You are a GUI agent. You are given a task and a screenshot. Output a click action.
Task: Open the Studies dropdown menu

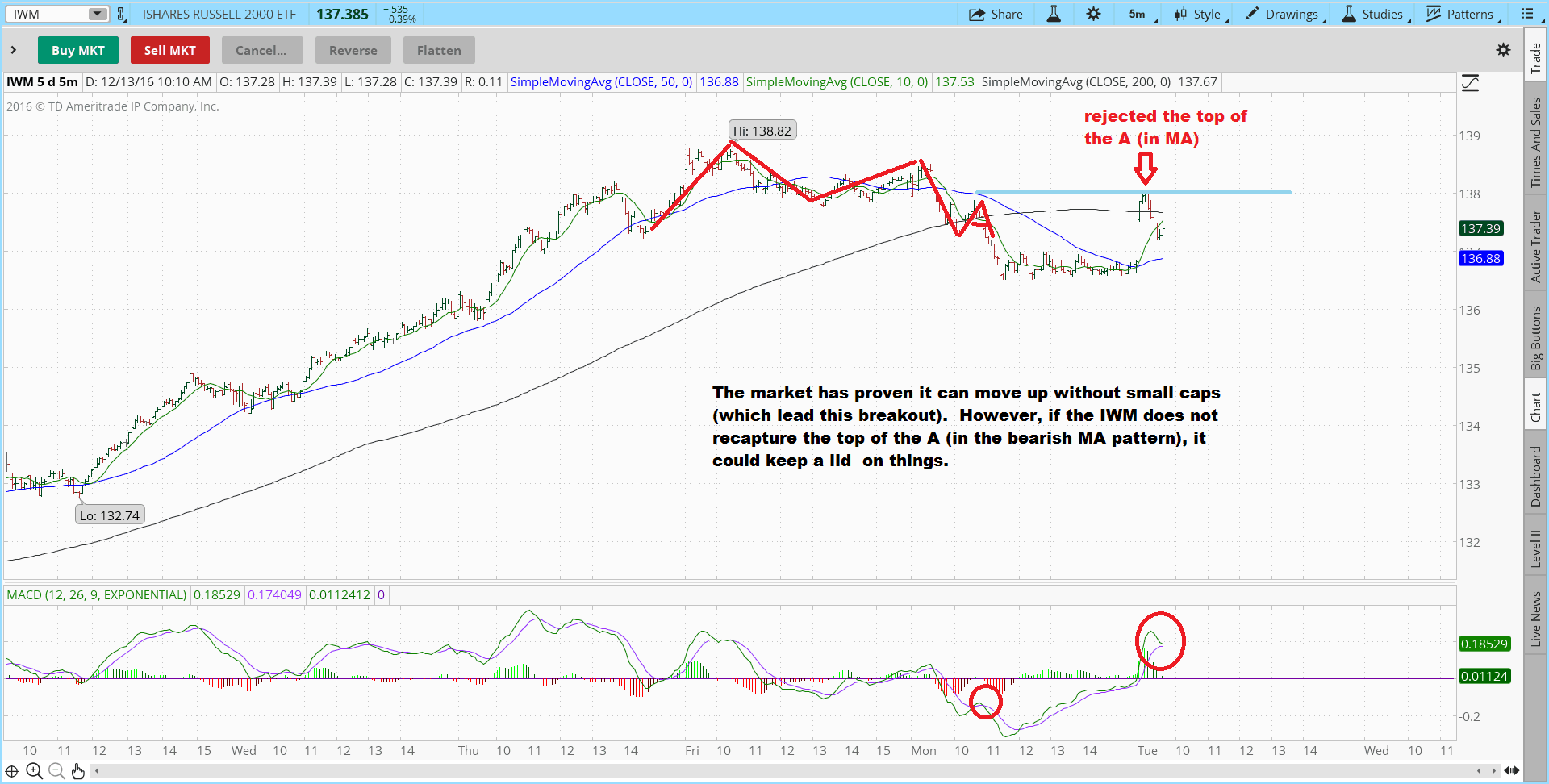pos(1376,14)
